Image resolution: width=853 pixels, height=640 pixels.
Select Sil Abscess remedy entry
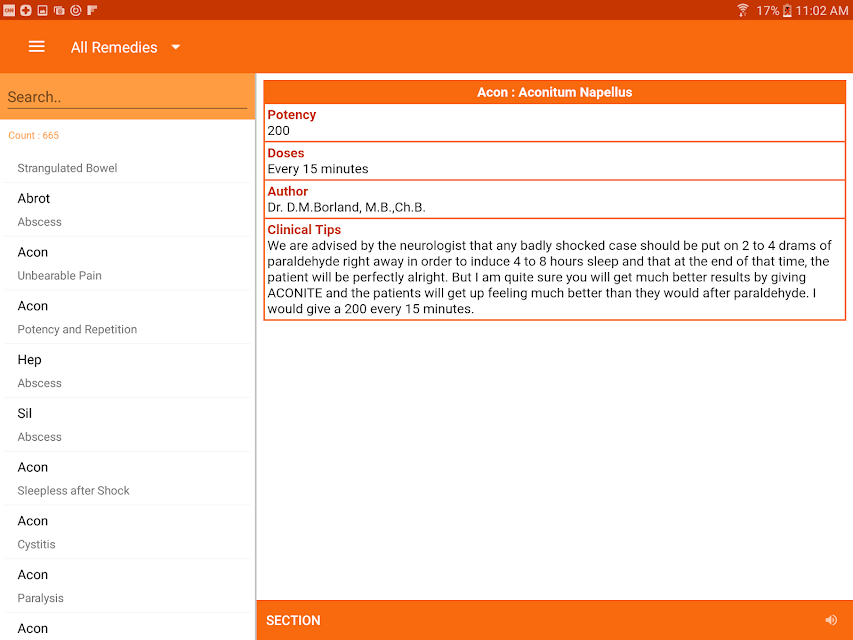[127, 425]
